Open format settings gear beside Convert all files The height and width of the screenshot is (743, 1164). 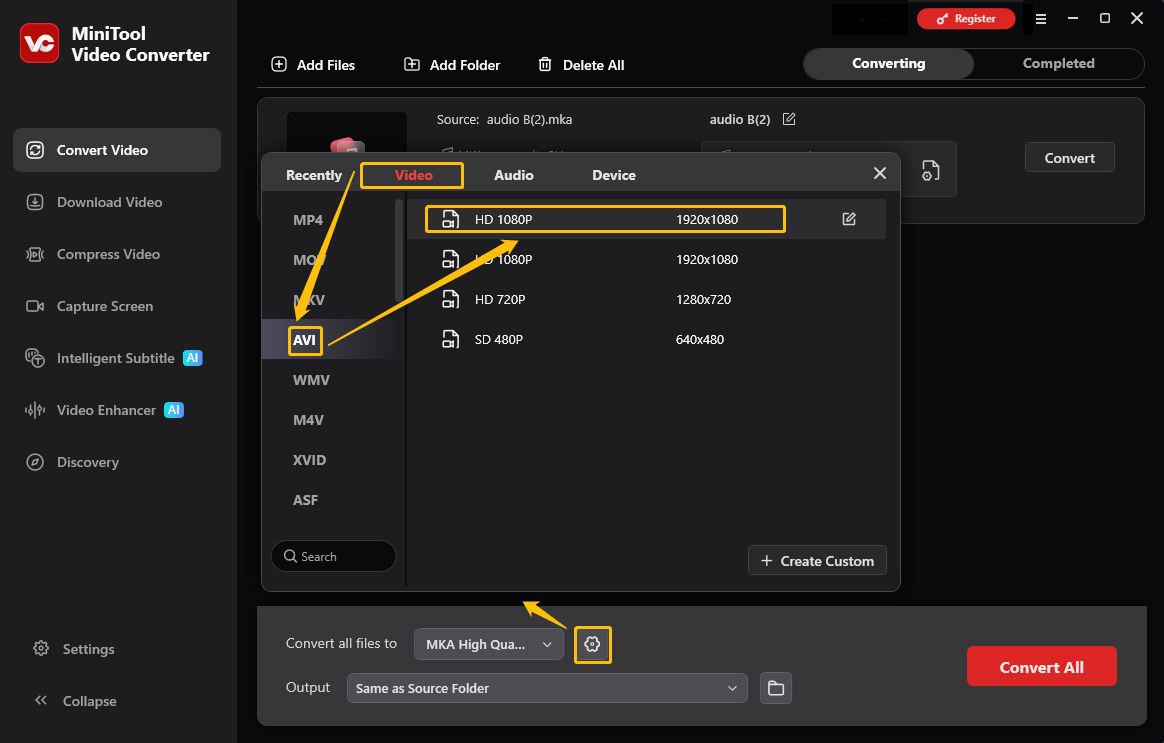(x=592, y=644)
